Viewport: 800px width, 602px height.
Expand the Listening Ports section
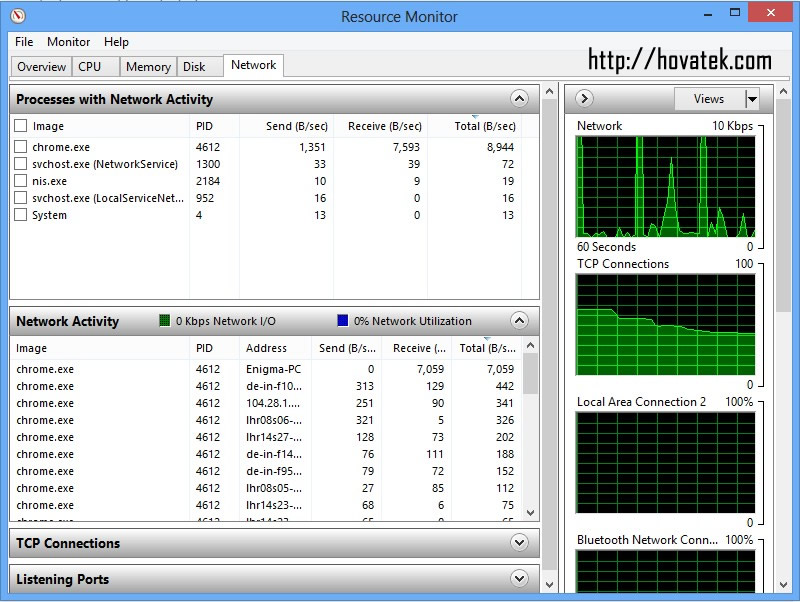tap(519, 579)
